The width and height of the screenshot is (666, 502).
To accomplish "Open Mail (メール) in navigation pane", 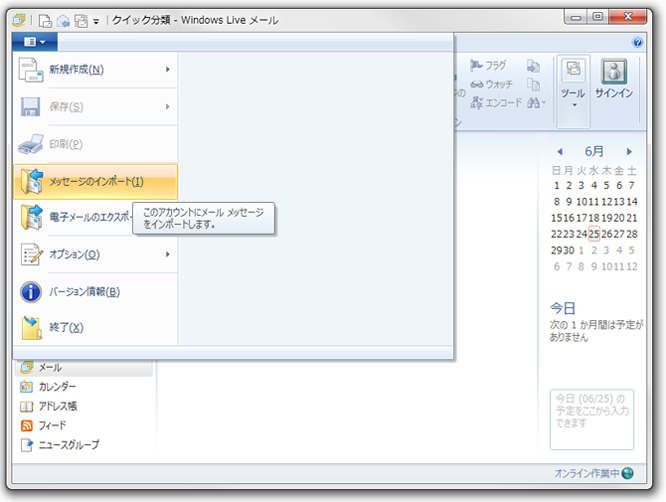I will (x=83, y=368).
